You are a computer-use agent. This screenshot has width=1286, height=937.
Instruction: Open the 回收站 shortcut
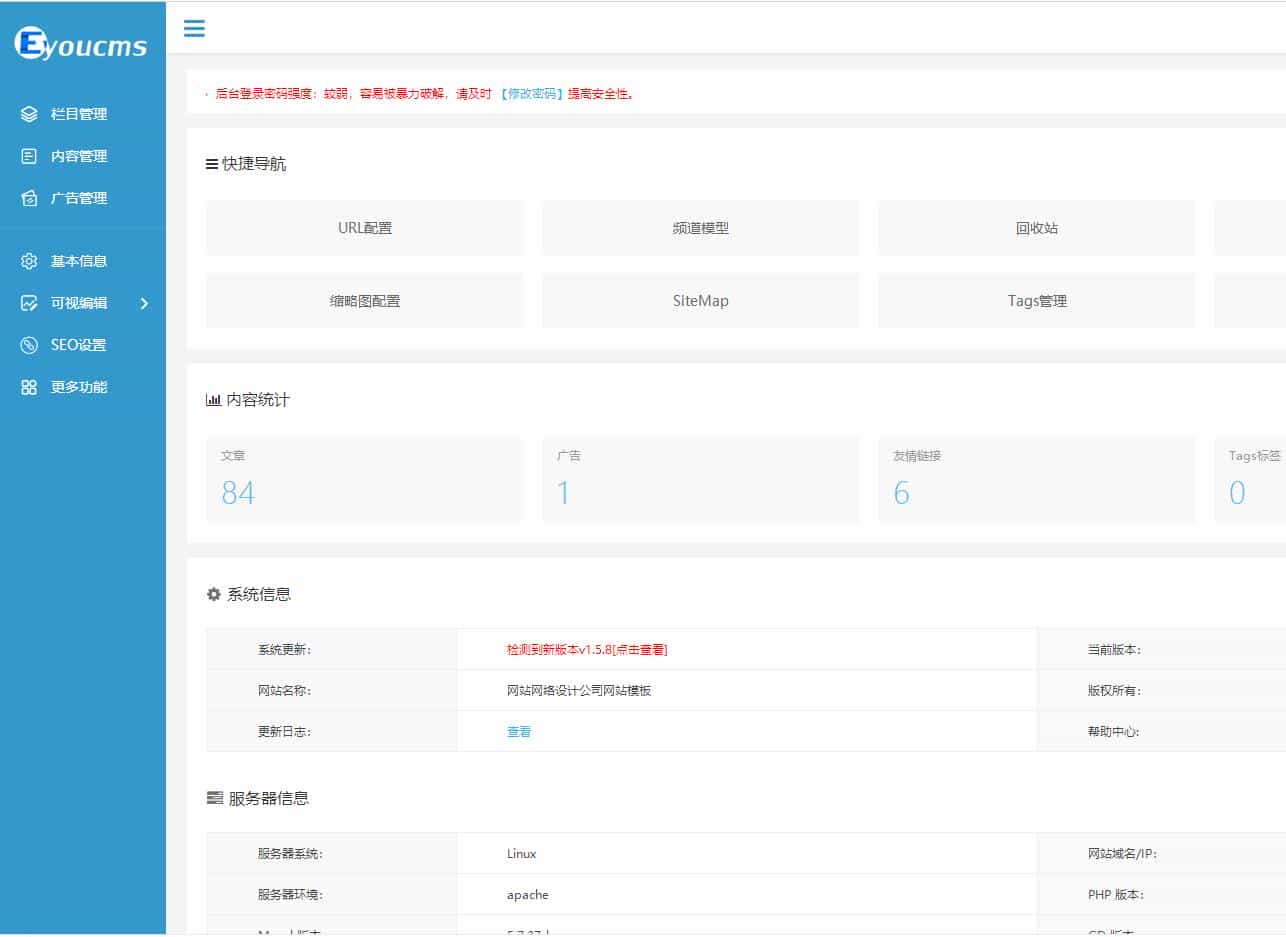click(1036, 228)
